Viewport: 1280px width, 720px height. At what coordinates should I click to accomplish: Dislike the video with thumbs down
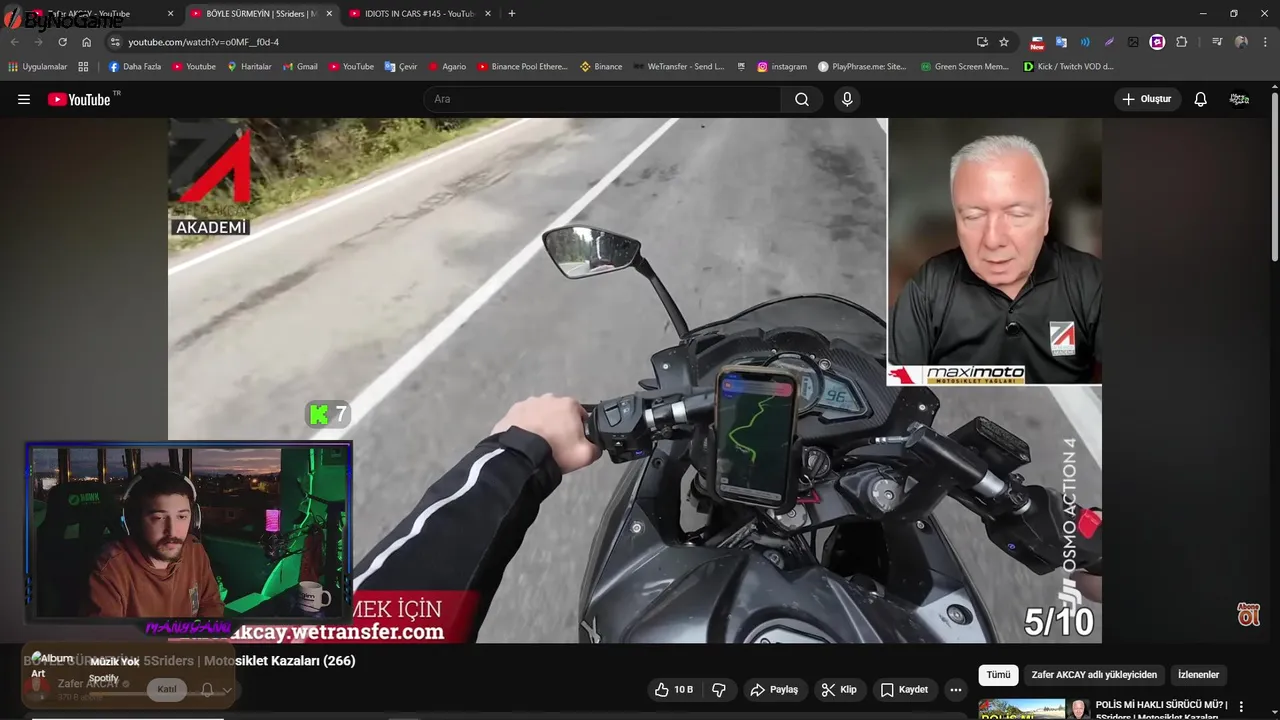tap(719, 690)
